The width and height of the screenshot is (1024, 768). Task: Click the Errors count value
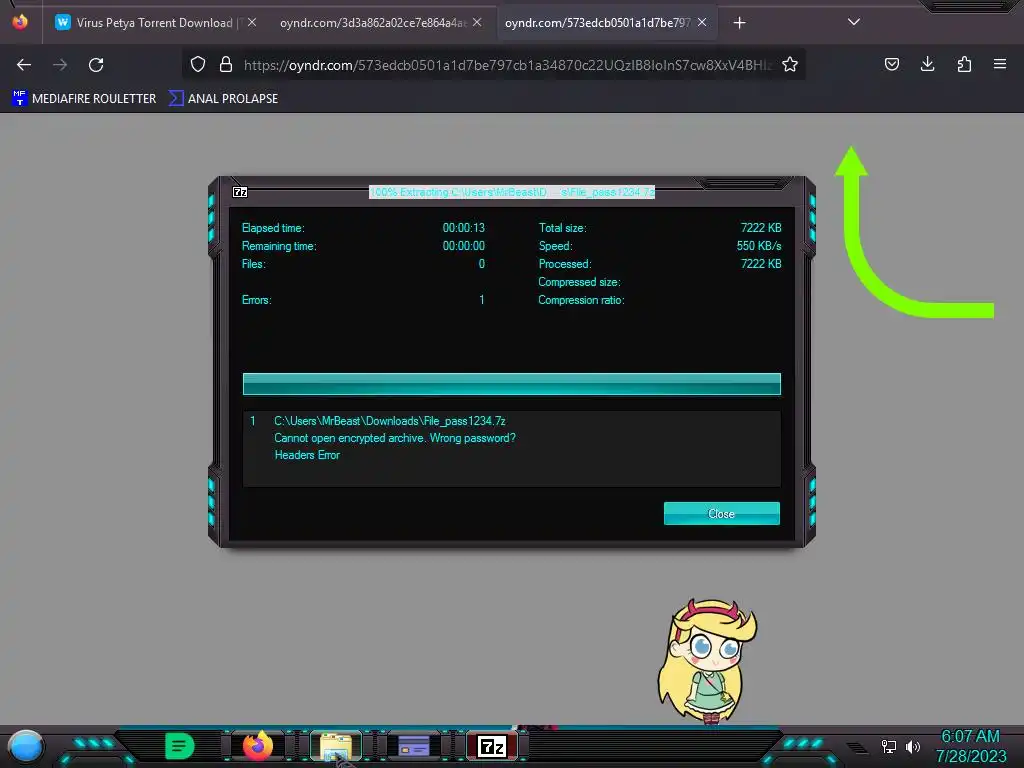coord(482,300)
